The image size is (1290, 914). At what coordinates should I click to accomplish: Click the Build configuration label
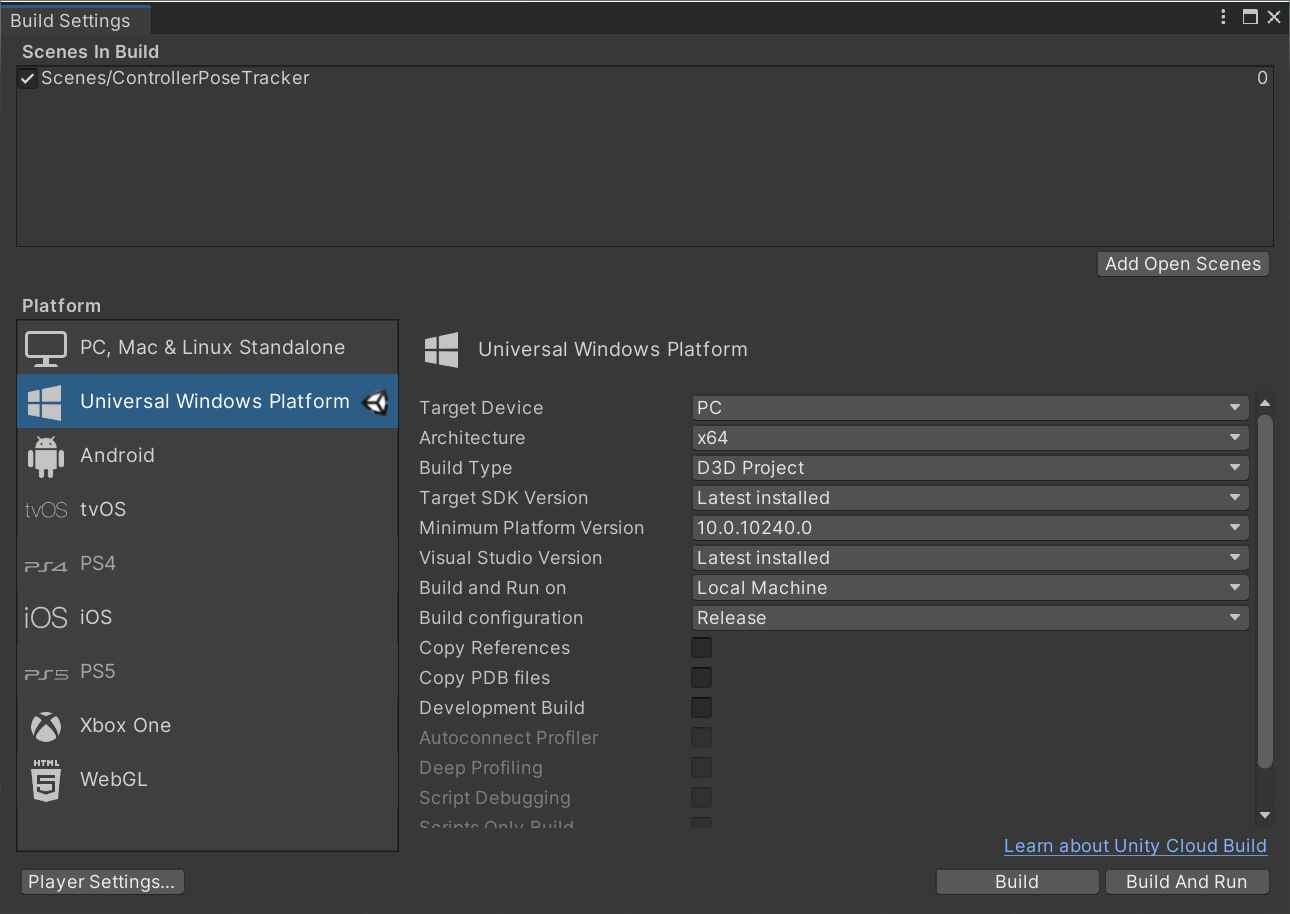tap(501, 618)
